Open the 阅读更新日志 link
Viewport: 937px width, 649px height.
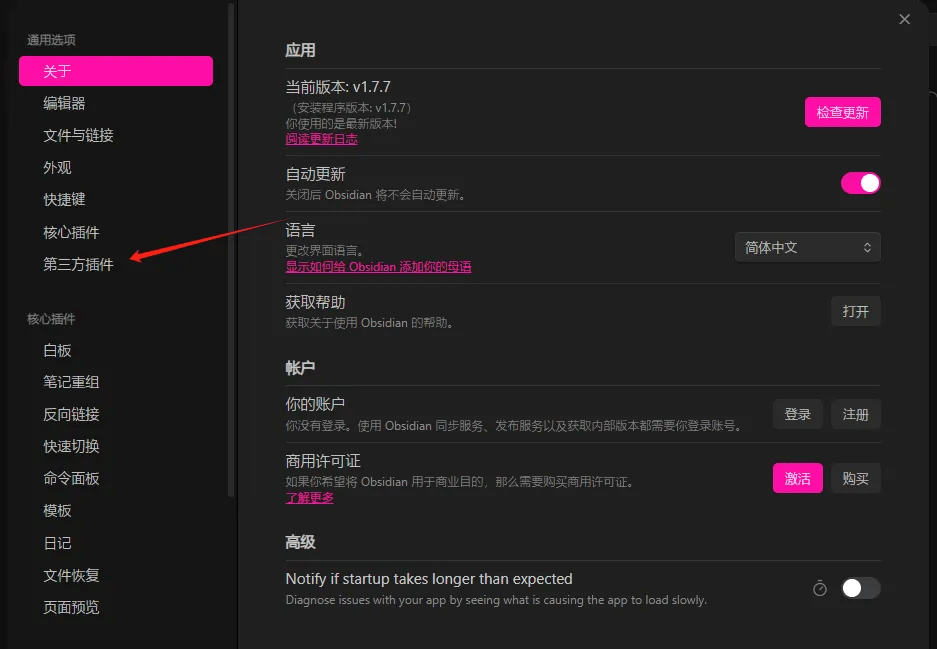point(321,139)
